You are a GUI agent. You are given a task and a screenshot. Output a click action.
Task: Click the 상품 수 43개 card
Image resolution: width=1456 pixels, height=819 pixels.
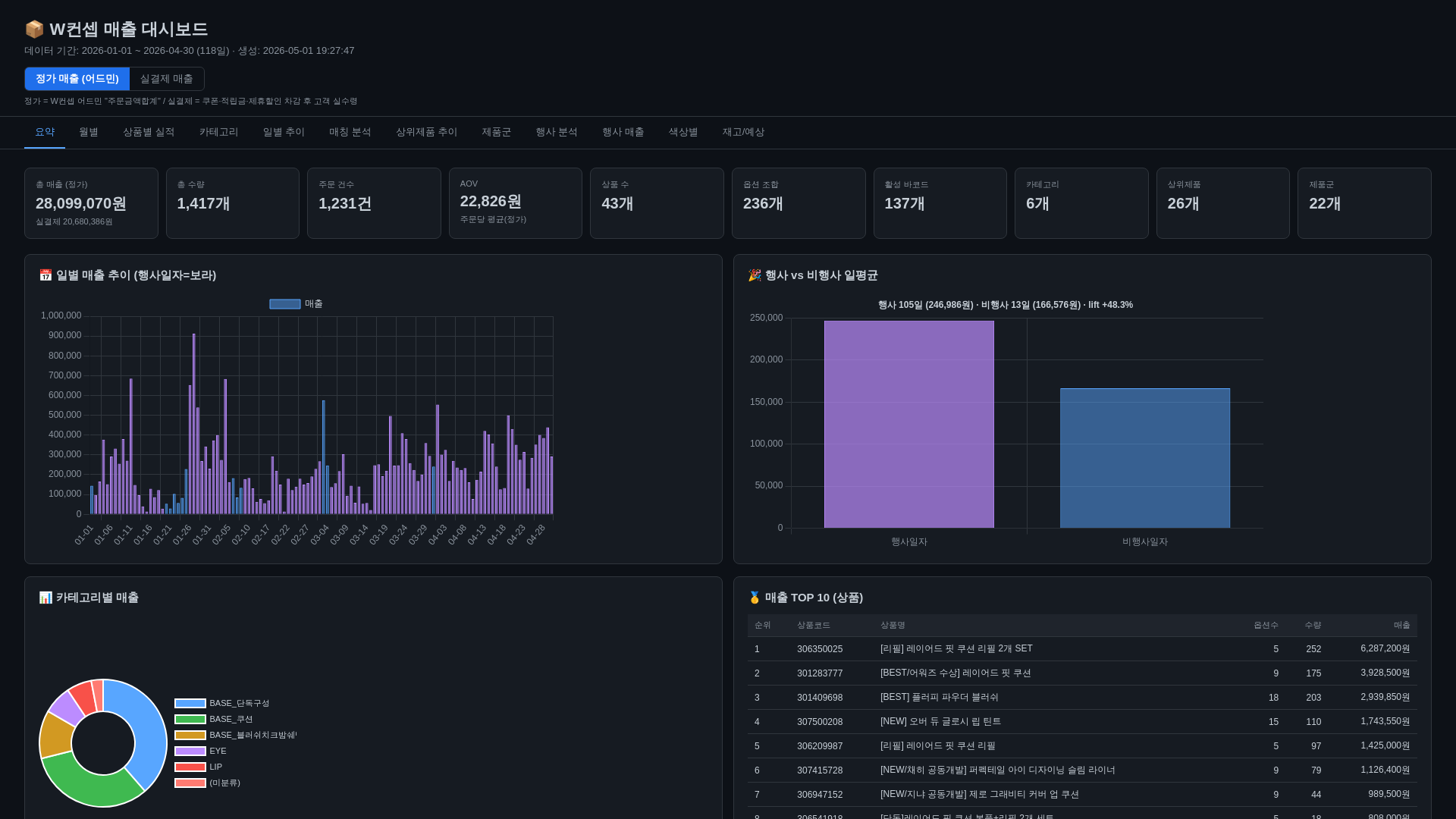click(657, 203)
